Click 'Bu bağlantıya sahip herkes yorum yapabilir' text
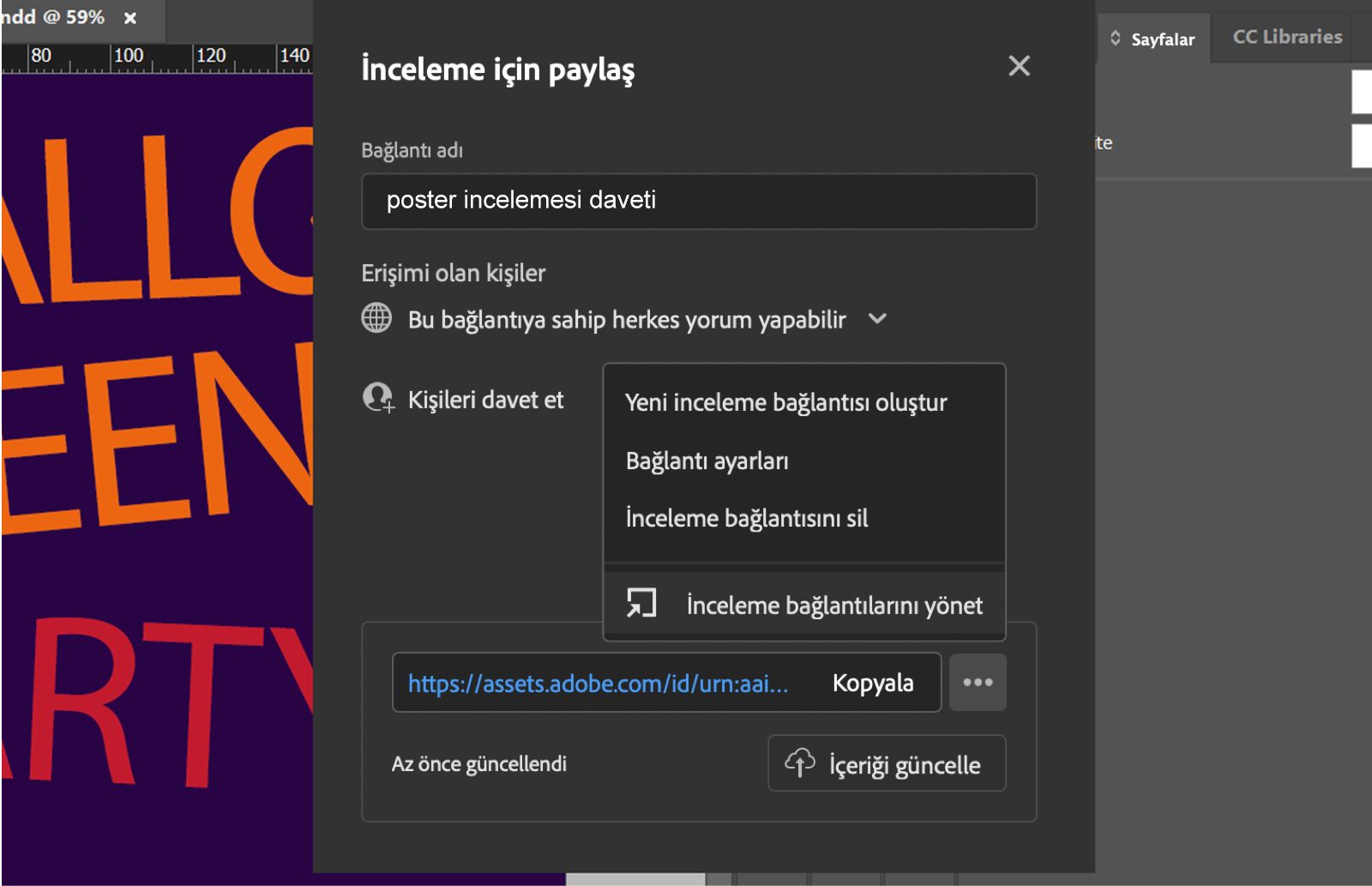The height and width of the screenshot is (886, 1372). (x=627, y=320)
